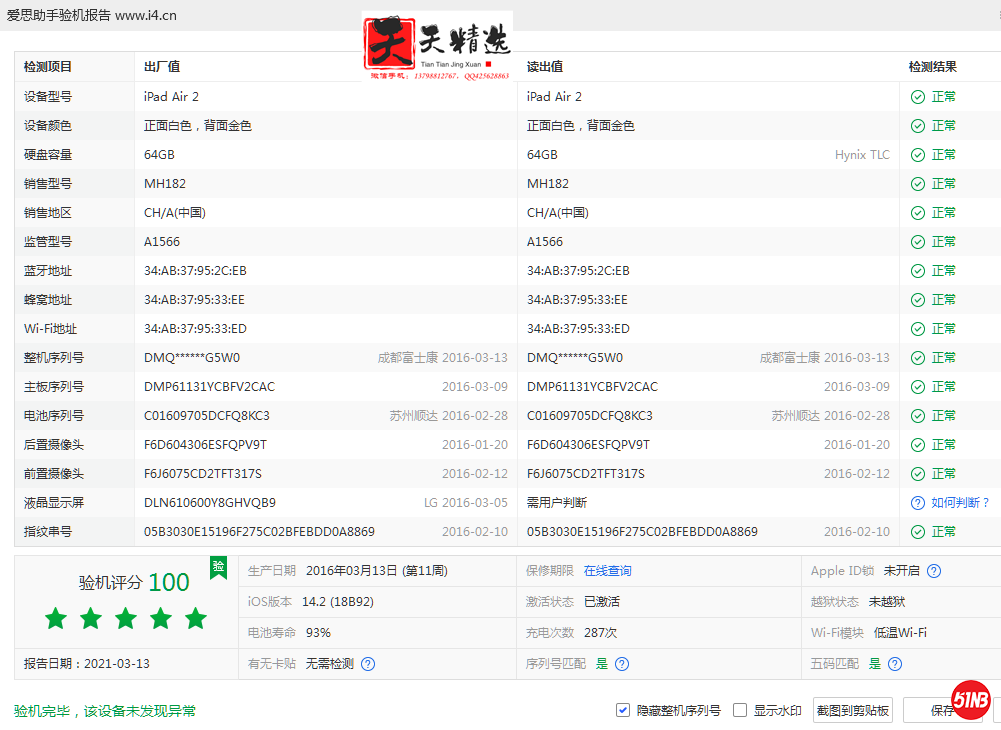Click the help icon beside Apple ID锁 未开启

(x=934, y=571)
